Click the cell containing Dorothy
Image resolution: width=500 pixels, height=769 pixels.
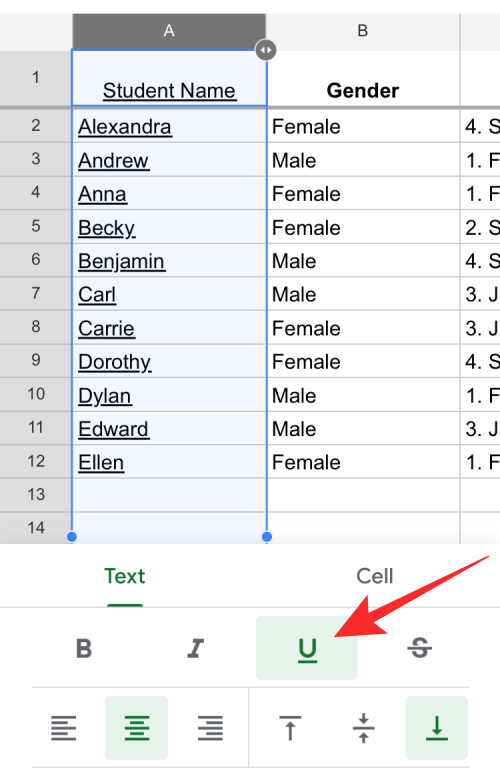(x=169, y=361)
